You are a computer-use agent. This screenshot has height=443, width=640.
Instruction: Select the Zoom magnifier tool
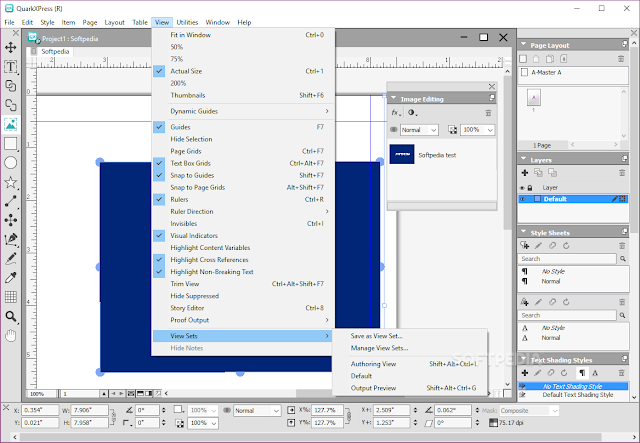[x=11, y=316]
